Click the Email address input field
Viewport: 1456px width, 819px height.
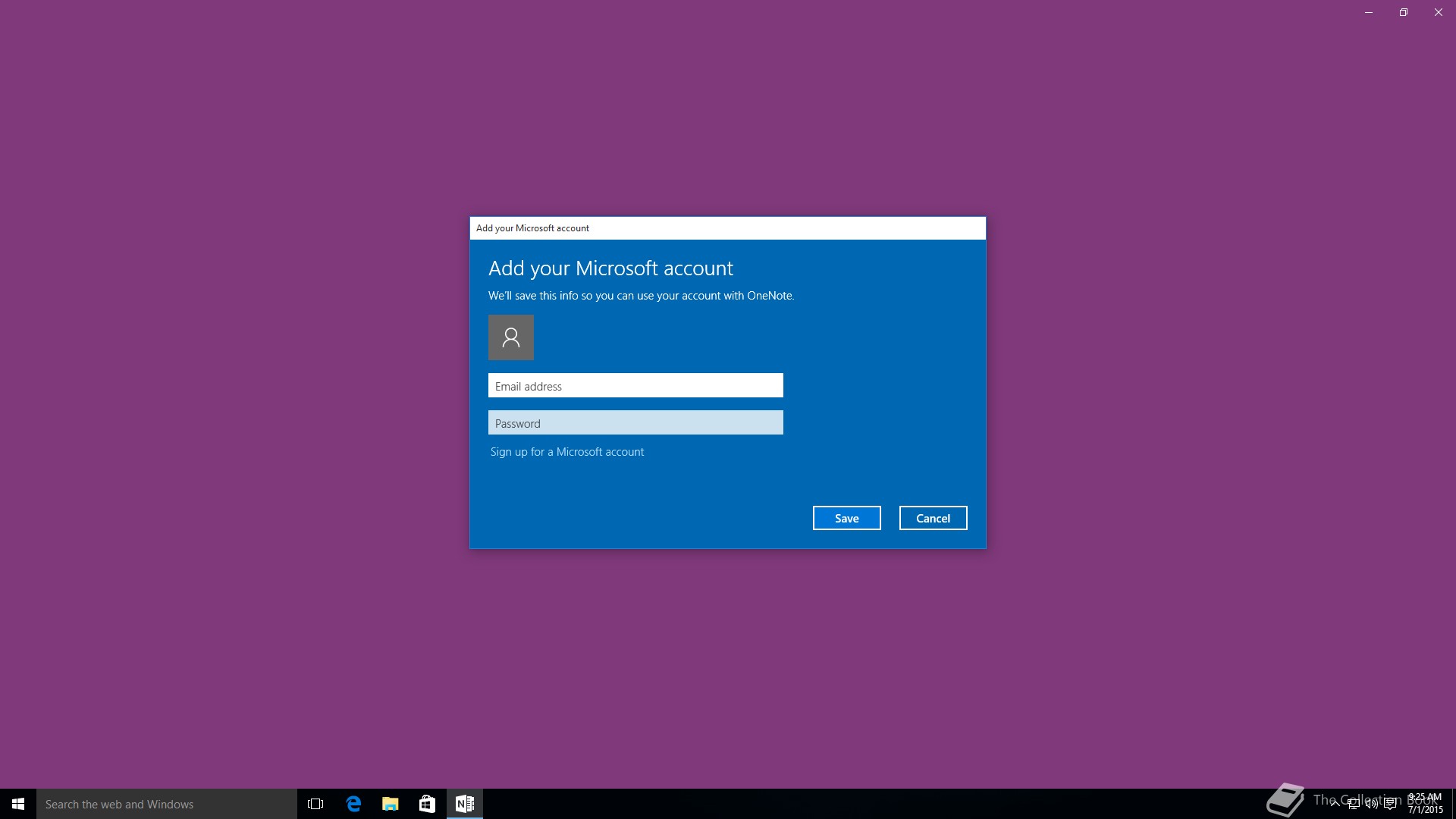(635, 385)
